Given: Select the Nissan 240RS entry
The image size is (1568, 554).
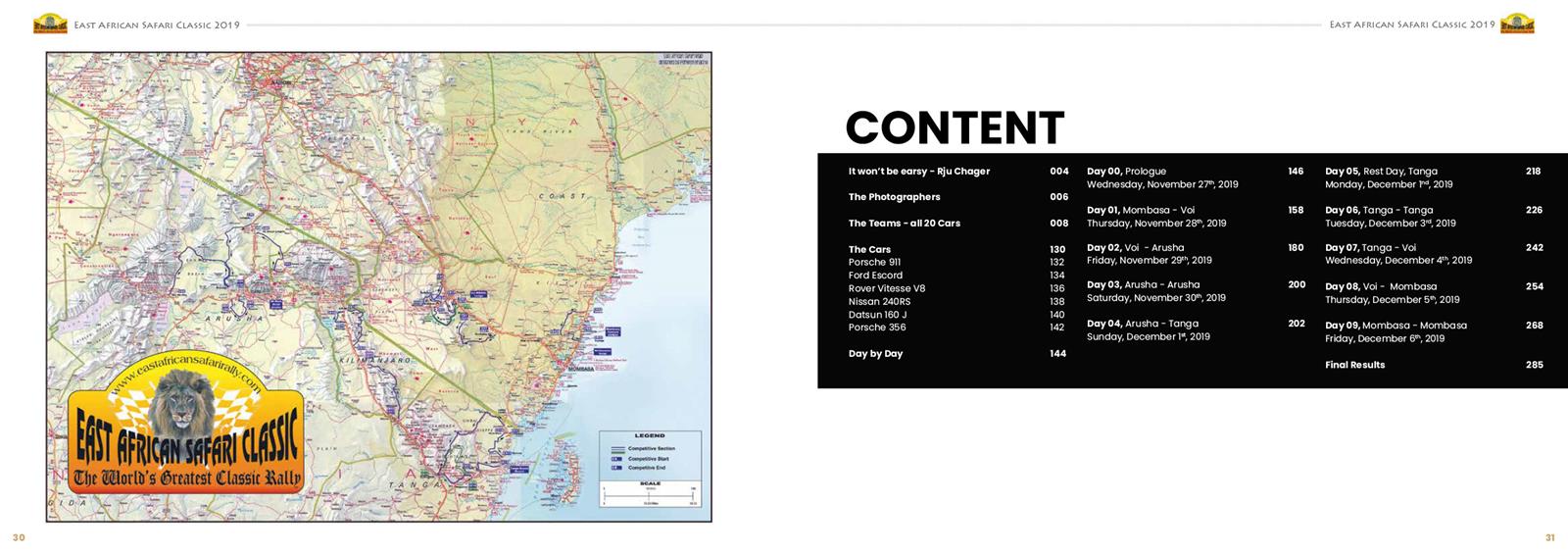Looking at the screenshot, I should pos(879,302).
